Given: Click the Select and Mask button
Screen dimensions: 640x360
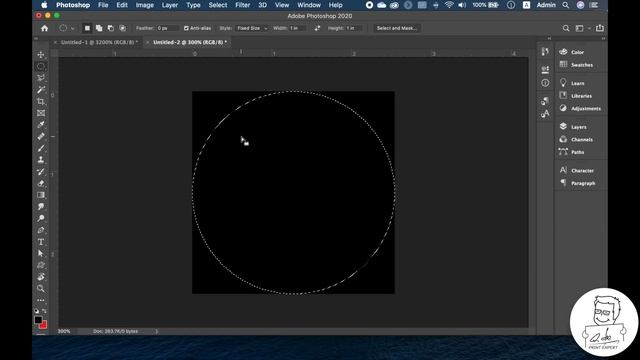Looking at the screenshot, I should tap(396, 28).
